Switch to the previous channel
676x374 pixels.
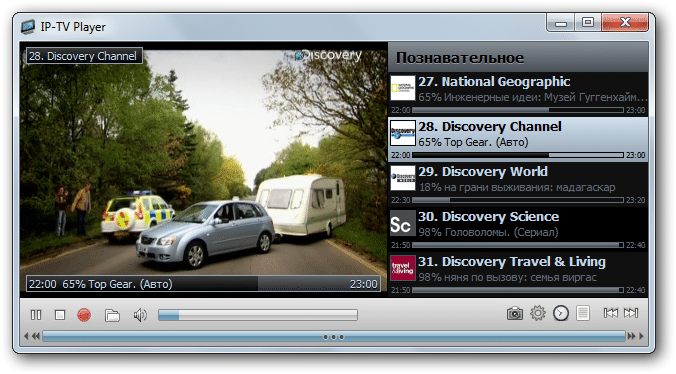[x=610, y=313]
